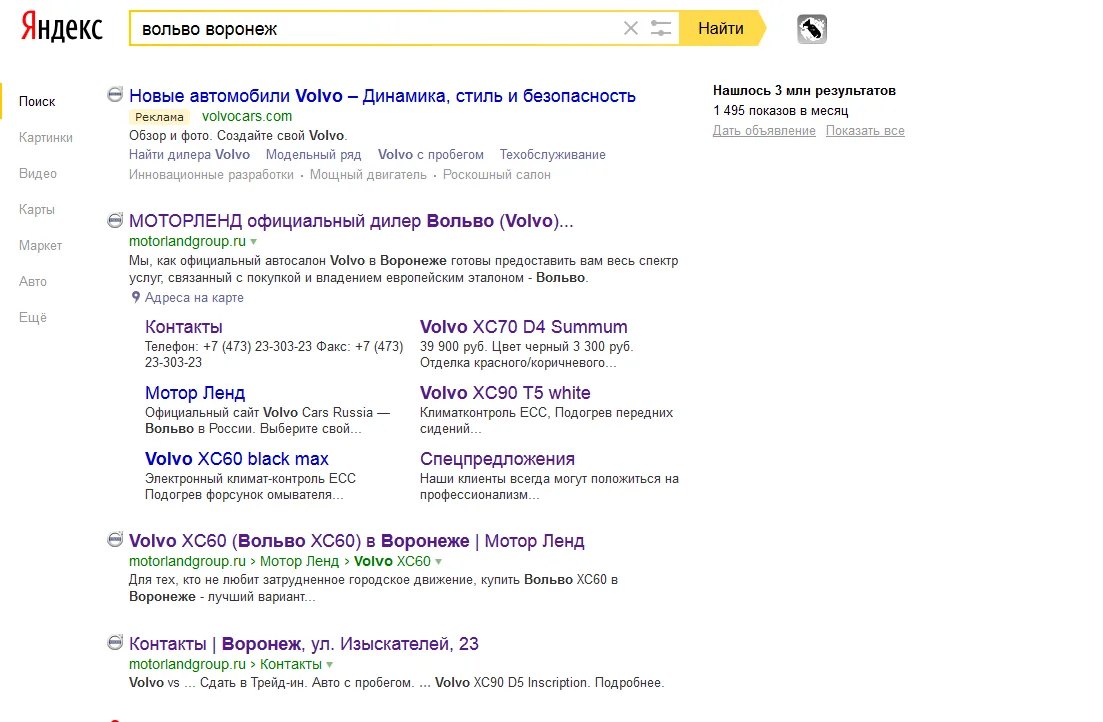
Task: Open Volvo XC70 D4 Summum sitelink
Action: click(x=523, y=327)
